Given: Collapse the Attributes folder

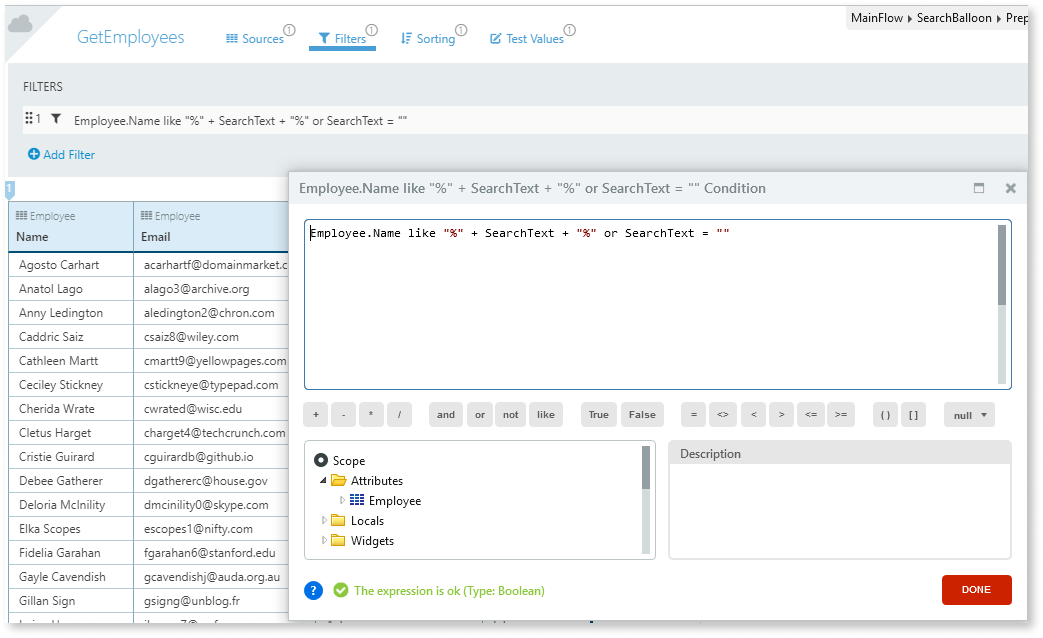Looking at the screenshot, I should [x=324, y=481].
